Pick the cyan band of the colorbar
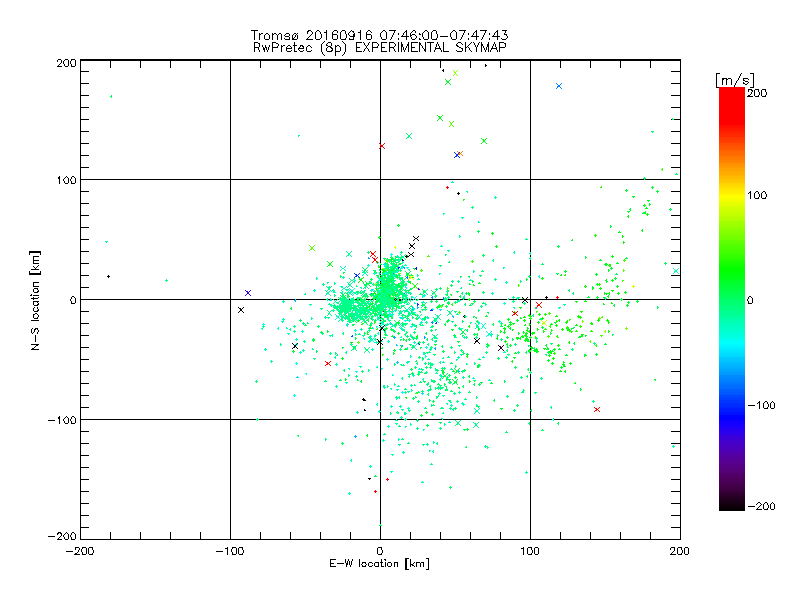Image resolution: width=800 pixels, height=600 pixels. (732, 347)
